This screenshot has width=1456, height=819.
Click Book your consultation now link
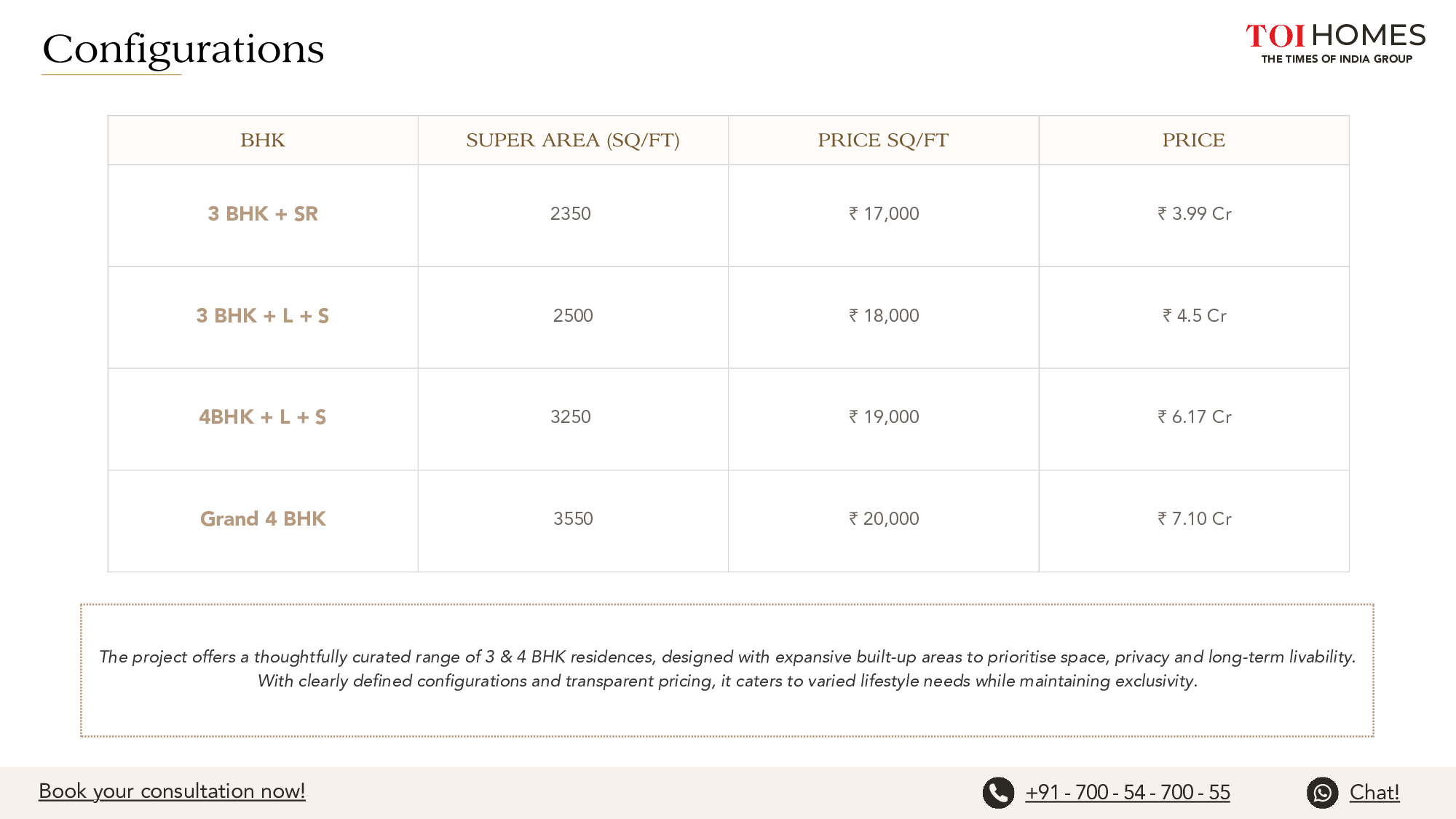[x=172, y=791]
